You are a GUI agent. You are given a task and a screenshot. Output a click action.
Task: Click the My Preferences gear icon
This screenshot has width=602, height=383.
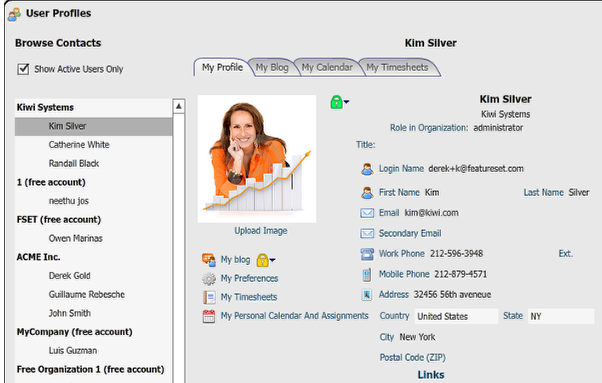coord(209,279)
